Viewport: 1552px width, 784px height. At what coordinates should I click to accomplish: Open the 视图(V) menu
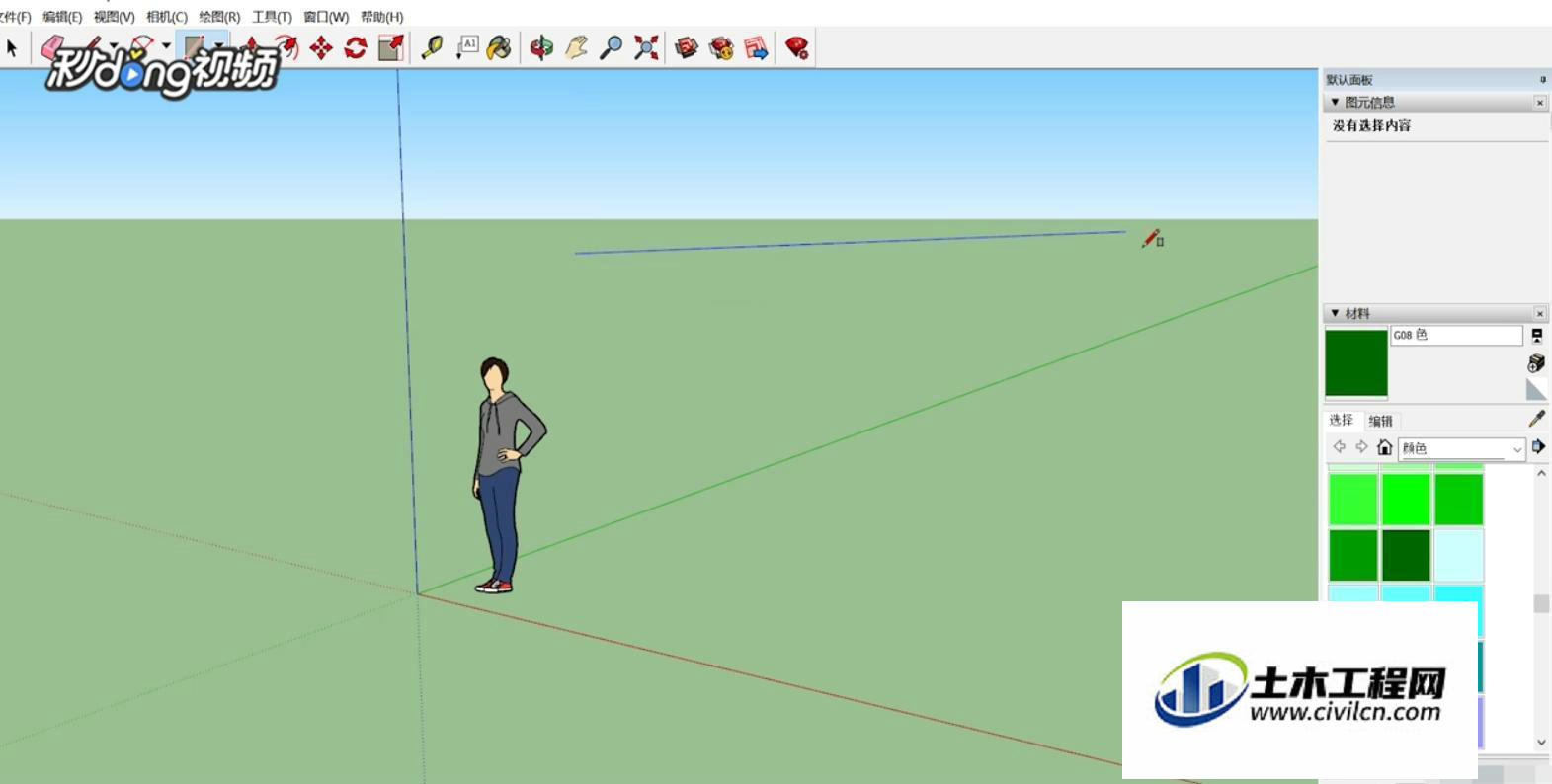tap(114, 17)
